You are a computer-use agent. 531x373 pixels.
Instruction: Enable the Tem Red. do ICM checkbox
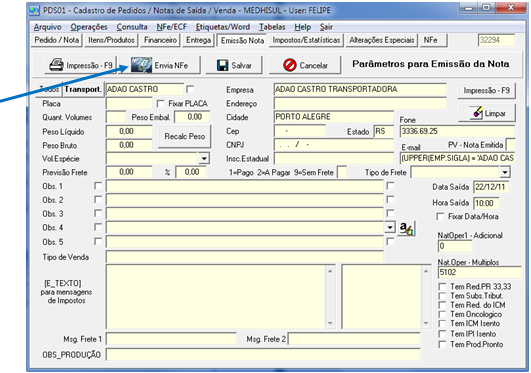(442, 305)
